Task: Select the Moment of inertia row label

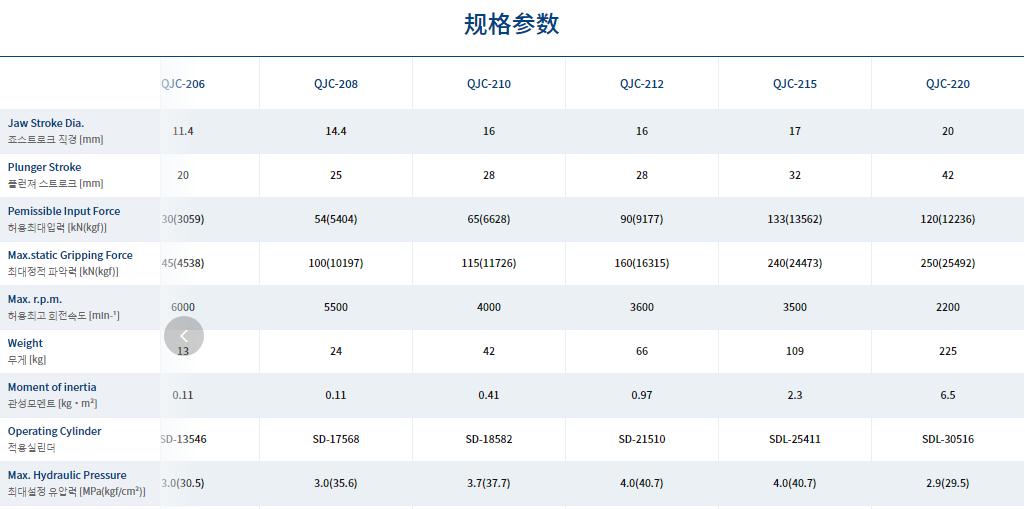Action: (52, 387)
